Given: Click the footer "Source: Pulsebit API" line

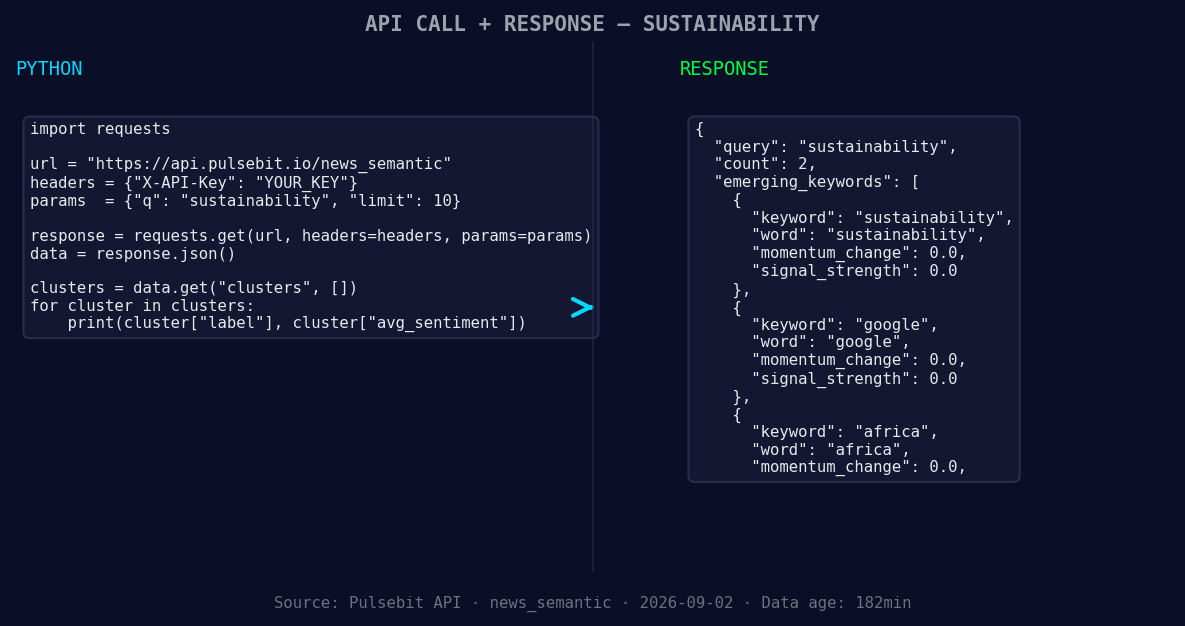Looking at the screenshot, I should click(x=592, y=603).
